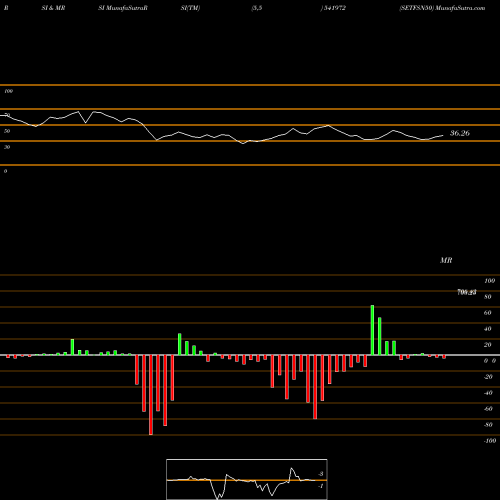This screenshot has width=500, height=500.
Task: Click the -3 label in mini chart
Action: [321, 474]
